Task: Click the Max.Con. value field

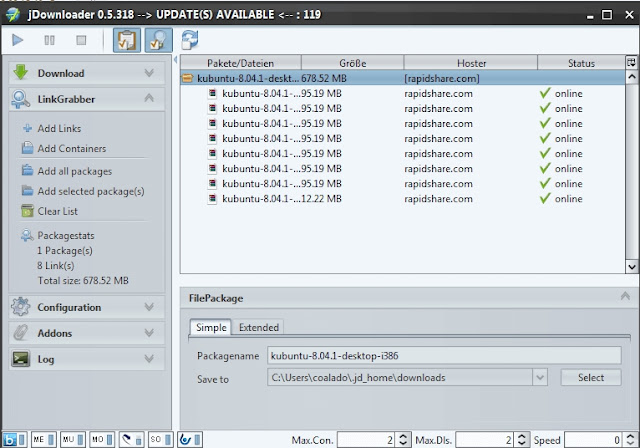Action: point(366,440)
